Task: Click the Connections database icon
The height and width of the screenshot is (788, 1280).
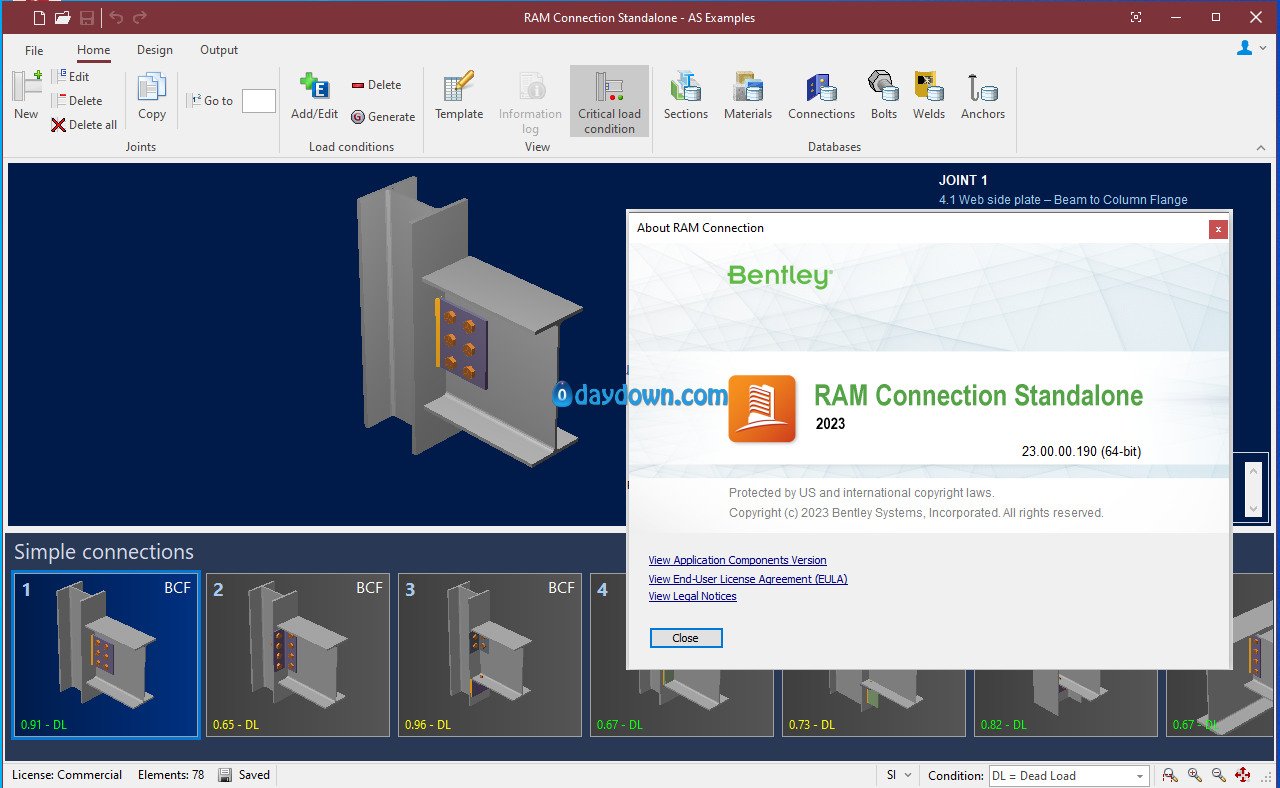Action: pyautogui.click(x=821, y=96)
